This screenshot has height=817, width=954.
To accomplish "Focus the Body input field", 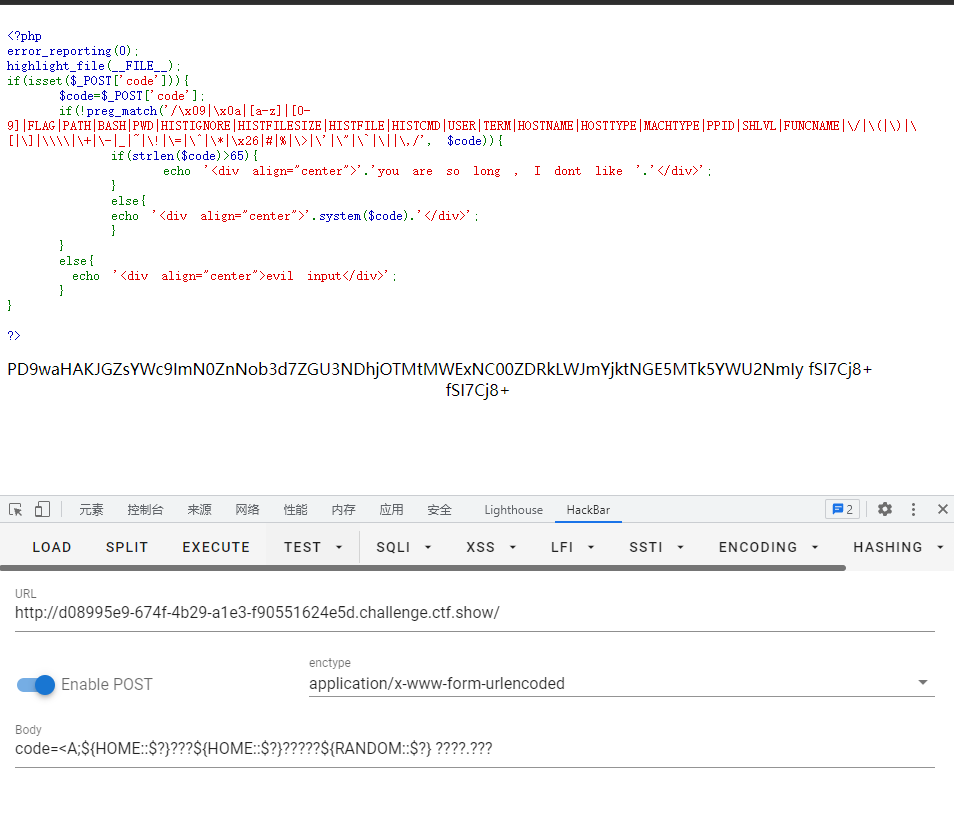I will 475,749.
